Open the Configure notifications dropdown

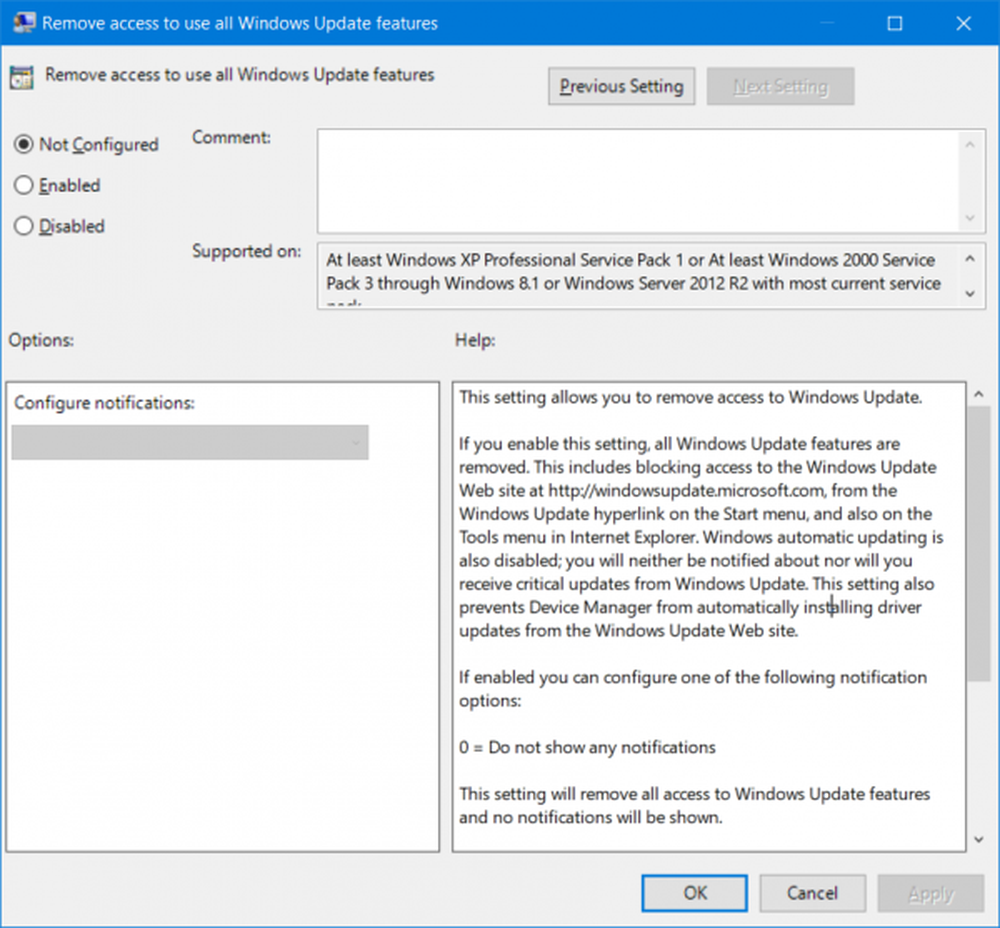[190, 443]
